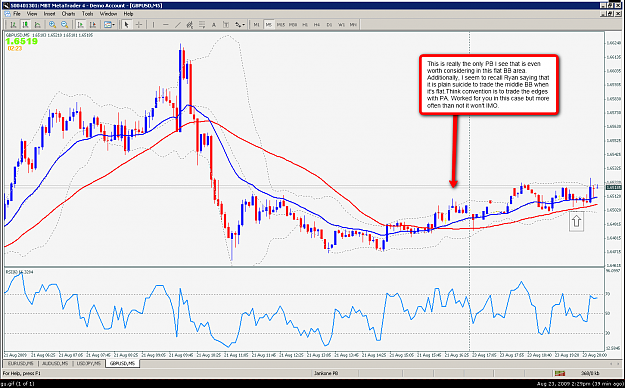Open the File menu

click(x=17, y=14)
